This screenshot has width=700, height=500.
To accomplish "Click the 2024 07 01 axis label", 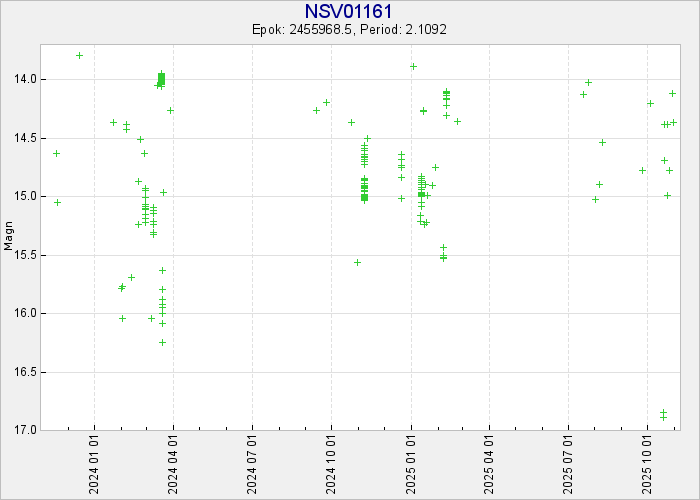I will [252, 464].
